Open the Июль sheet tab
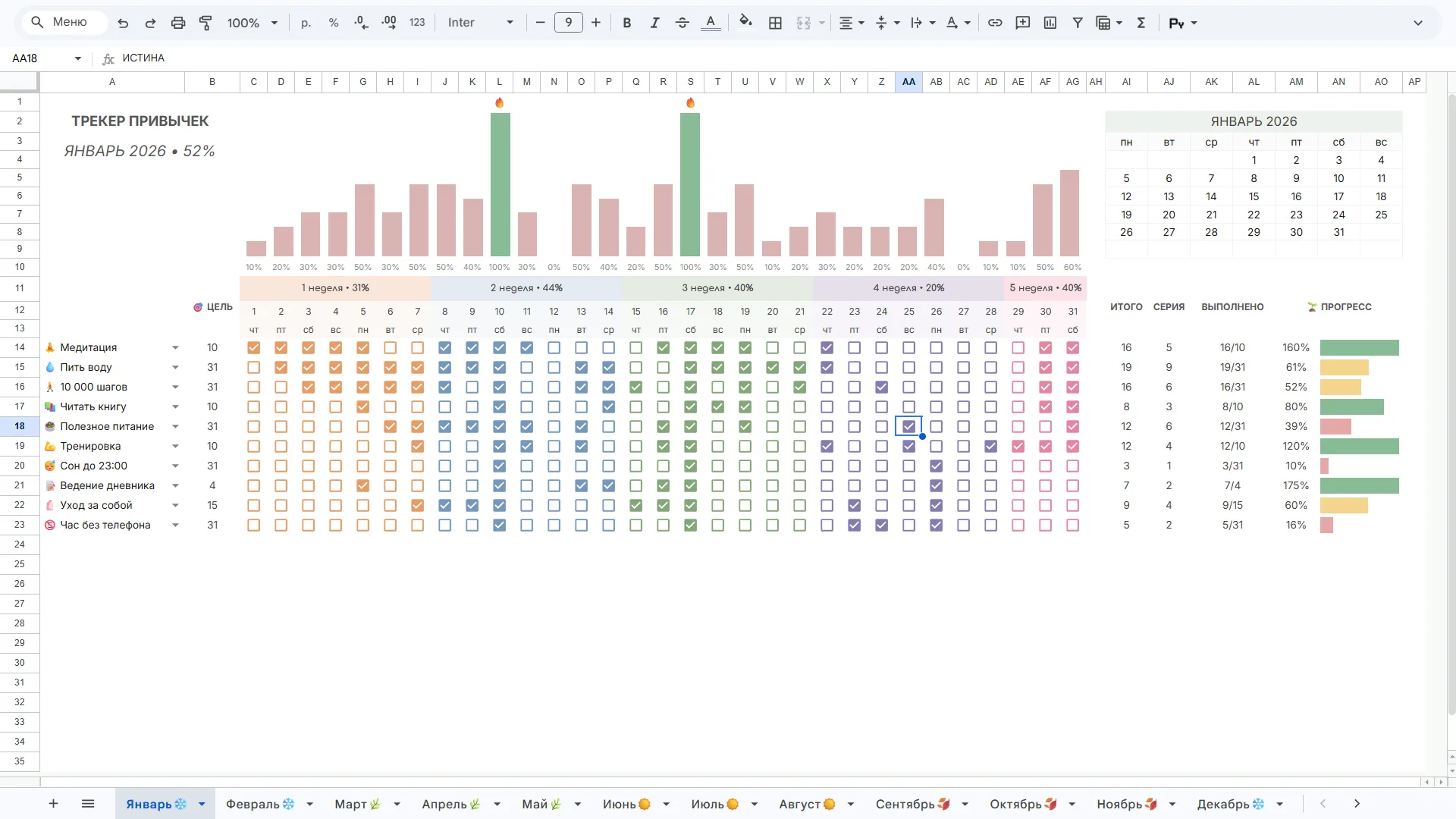 click(714, 804)
